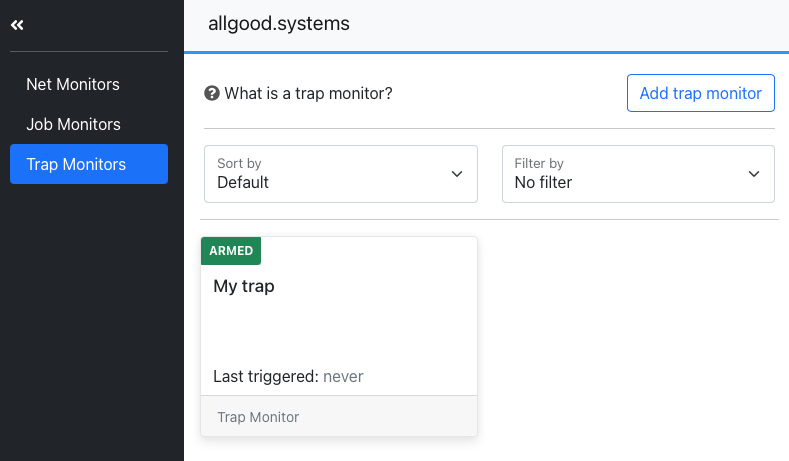
Task: Click empty body area of My trap card
Action: click(339, 332)
